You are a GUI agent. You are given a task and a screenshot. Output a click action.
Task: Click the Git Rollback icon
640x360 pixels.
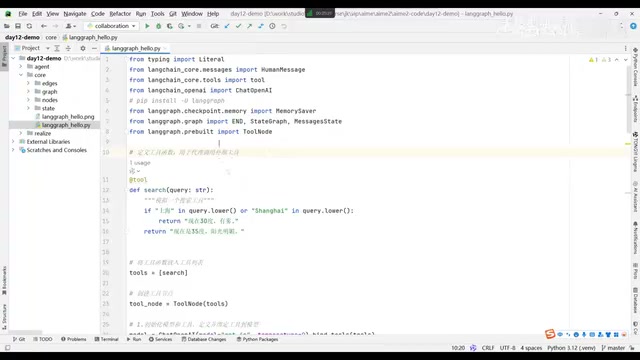coord(284,26)
